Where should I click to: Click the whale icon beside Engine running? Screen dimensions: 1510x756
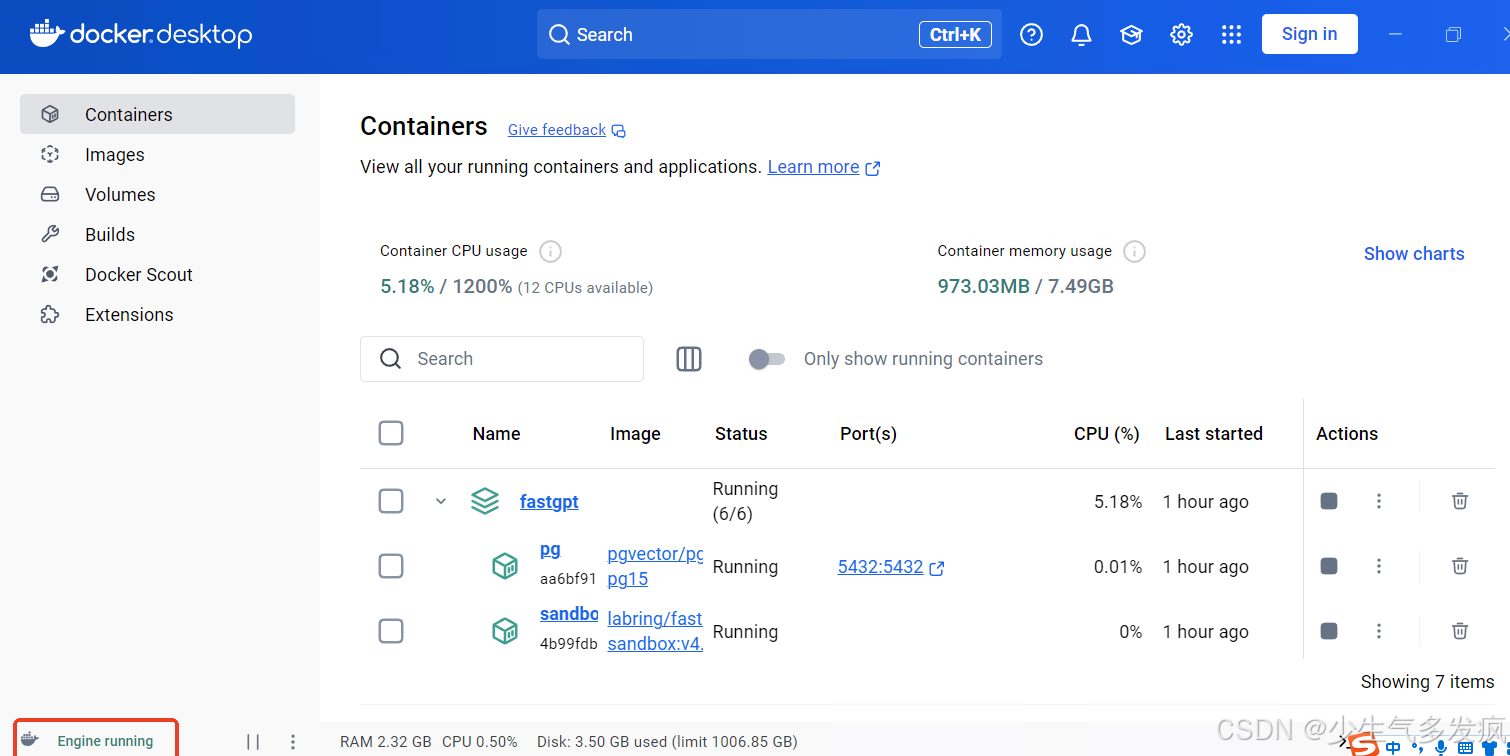pyautogui.click(x=30, y=740)
